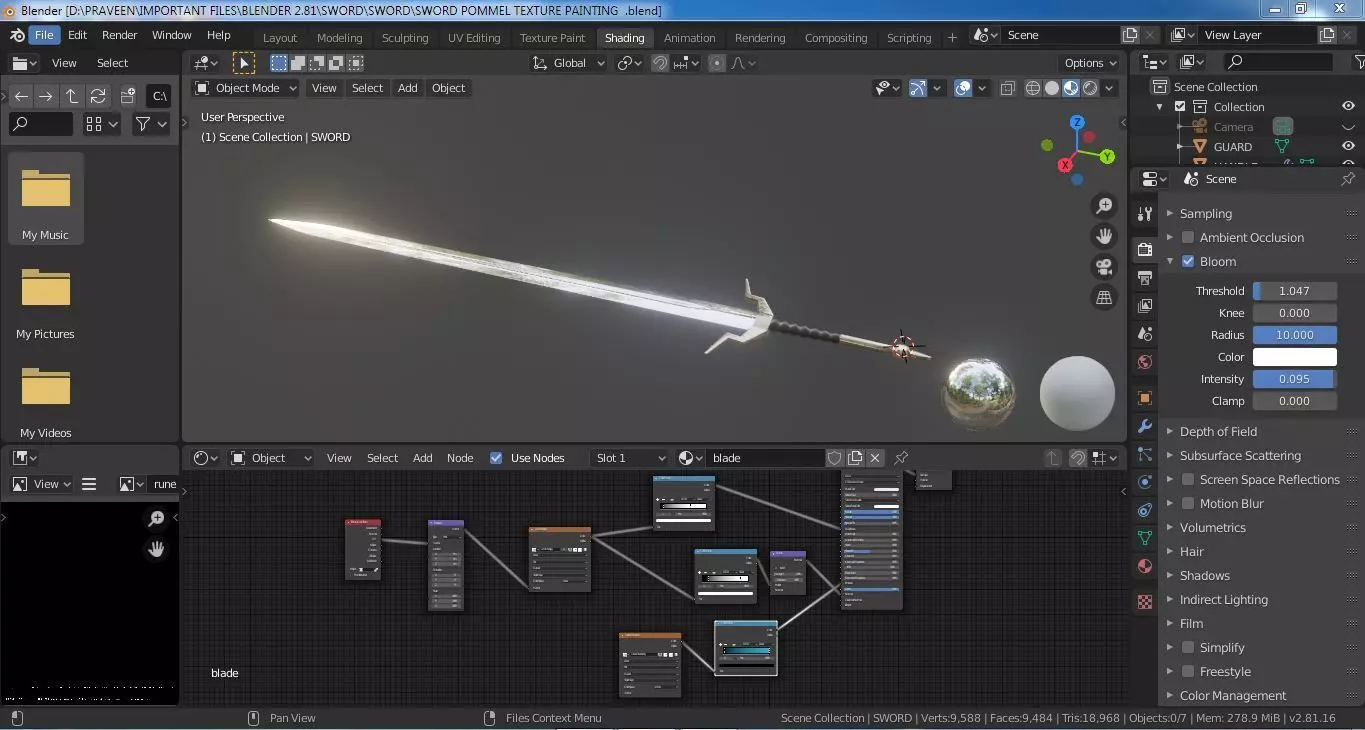Open the My Music folder
1365x730 pixels.
46,199
